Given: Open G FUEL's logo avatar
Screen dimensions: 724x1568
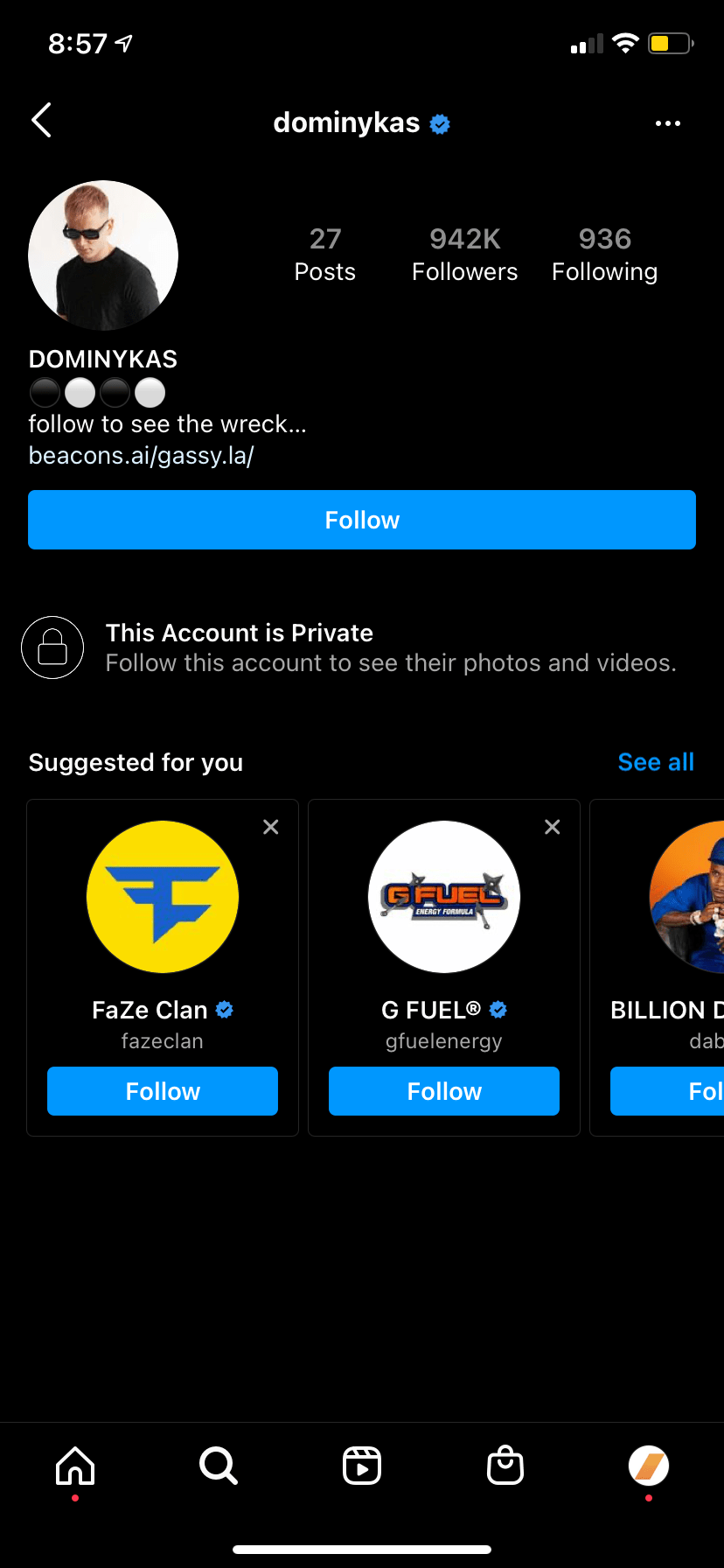Looking at the screenshot, I should point(444,897).
